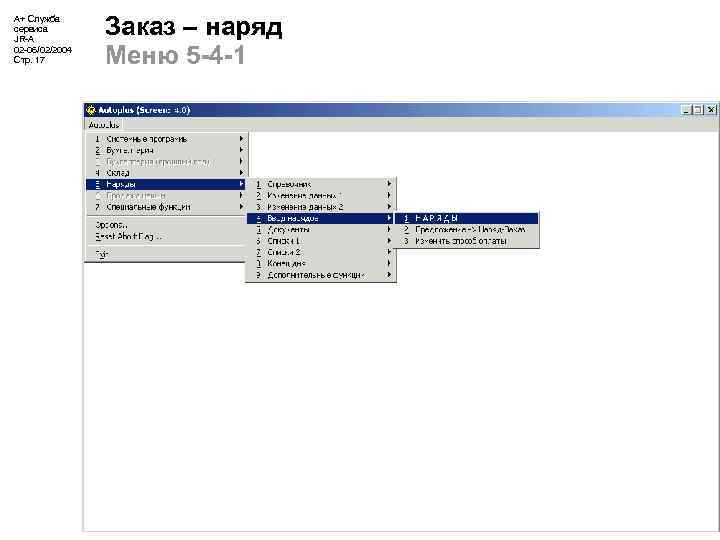This screenshot has height=540, width=720.
Task: Open submenu item 5 Документы
Action: tap(321, 230)
